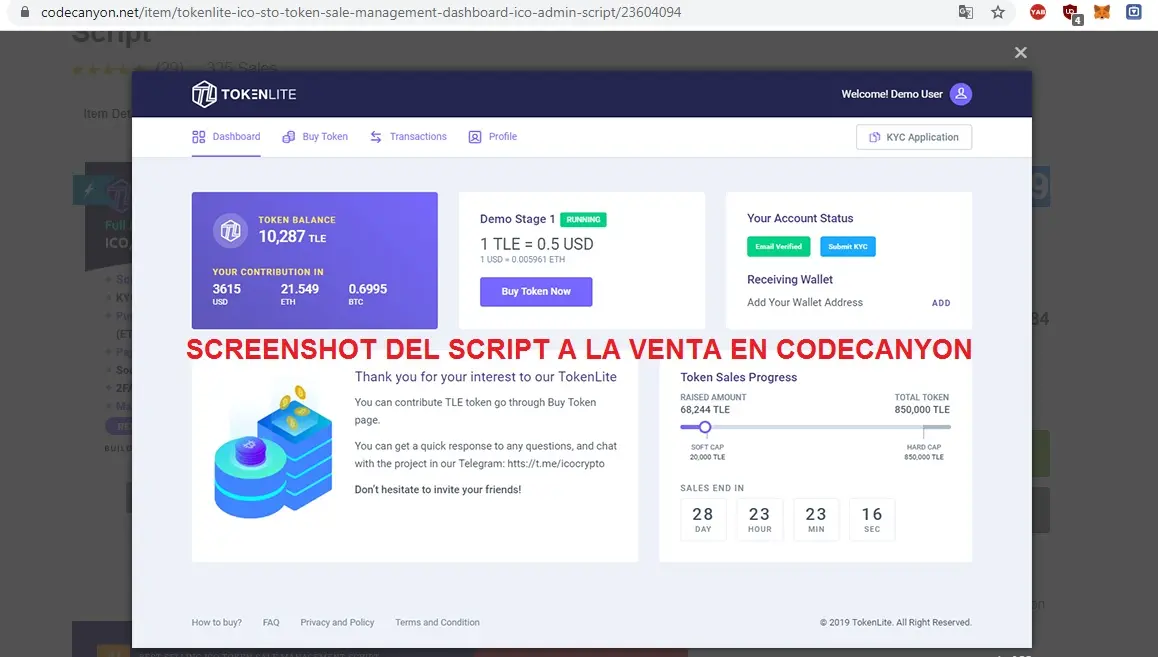
Task: Open the Dashboard tab
Action: tap(226, 137)
